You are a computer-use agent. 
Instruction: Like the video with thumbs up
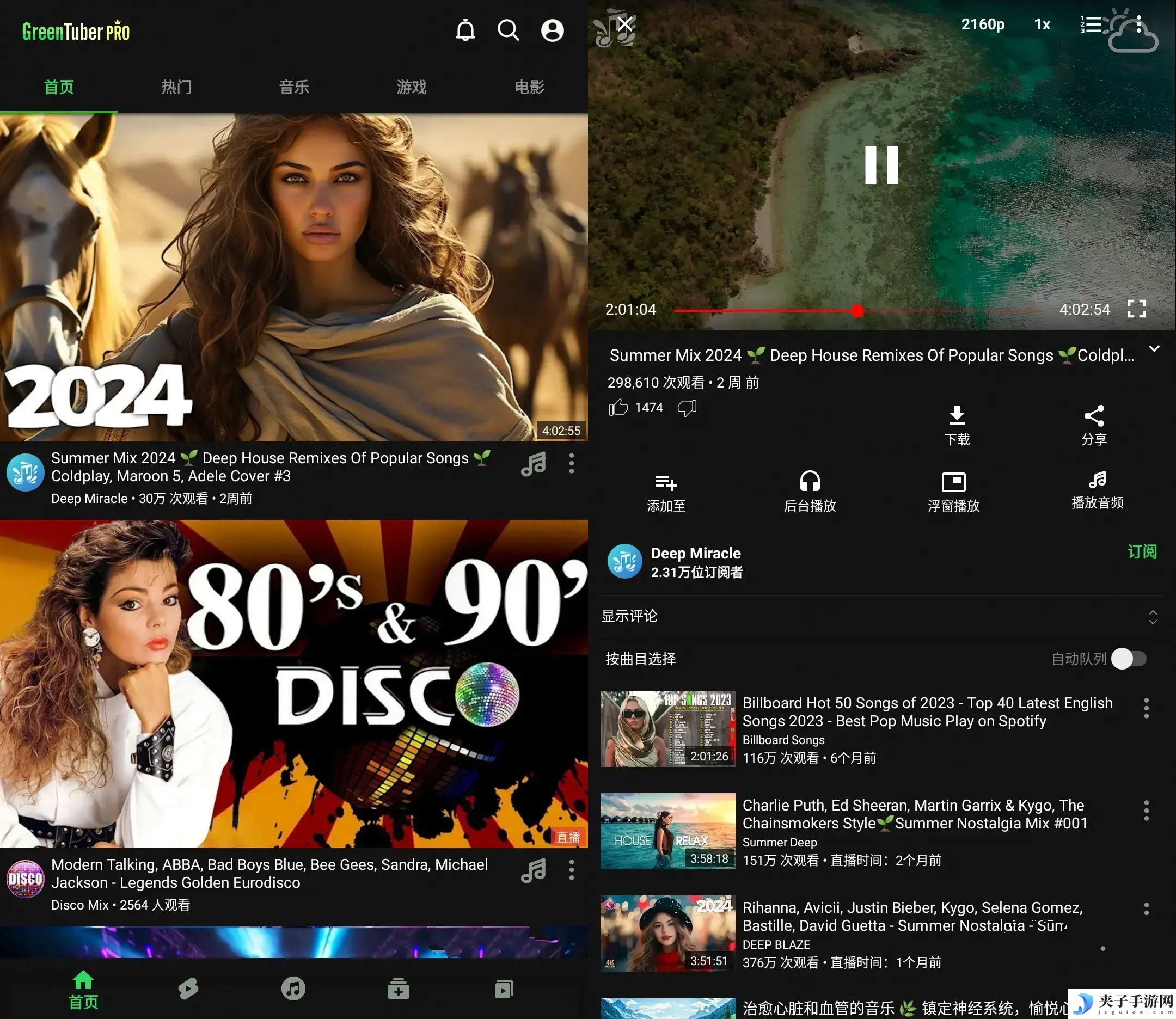pos(618,408)
